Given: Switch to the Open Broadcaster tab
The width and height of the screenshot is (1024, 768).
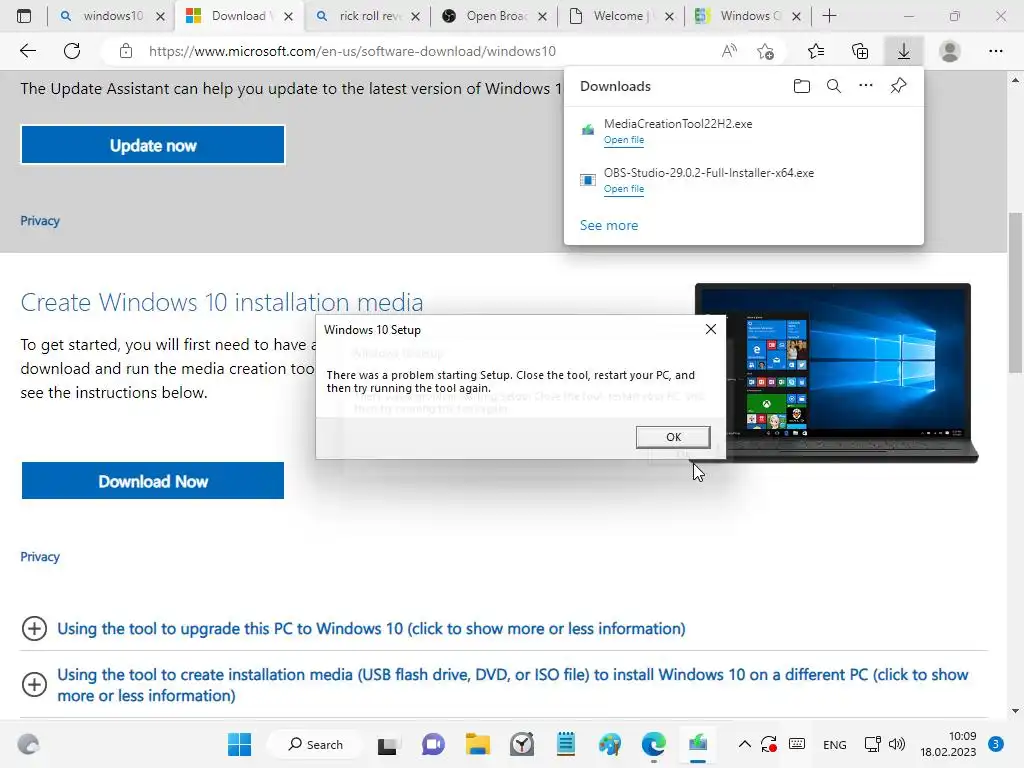Looking at the screenshot, I should tap(495, 16).
